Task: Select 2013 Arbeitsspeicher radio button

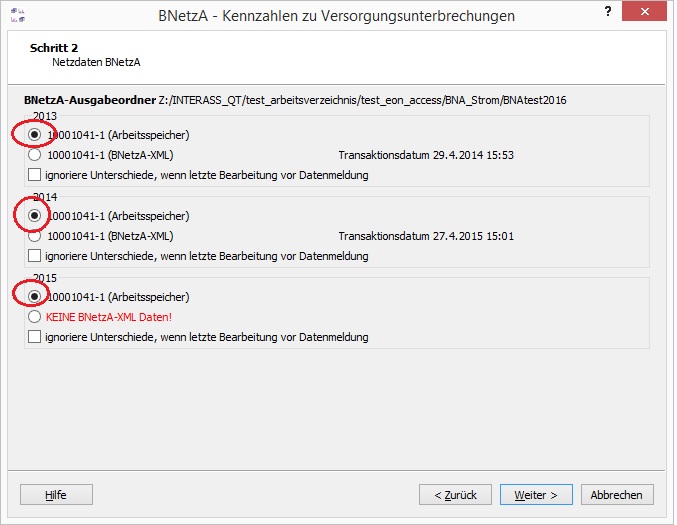Action: click(x=35, y=135)
